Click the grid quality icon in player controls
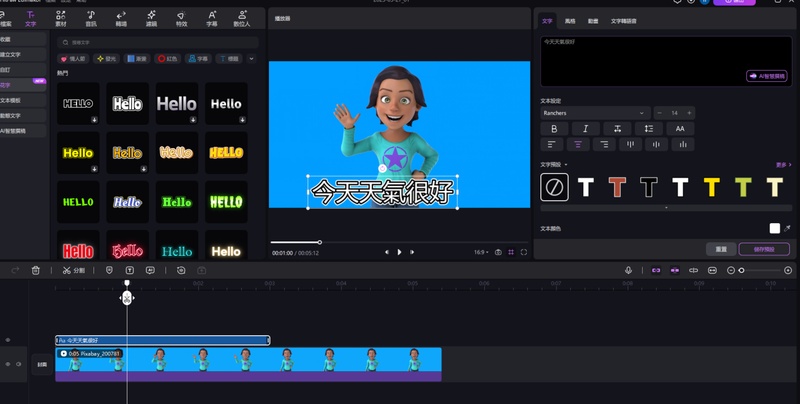This screenshot has width=800, height=404. (x=511, y=252)
